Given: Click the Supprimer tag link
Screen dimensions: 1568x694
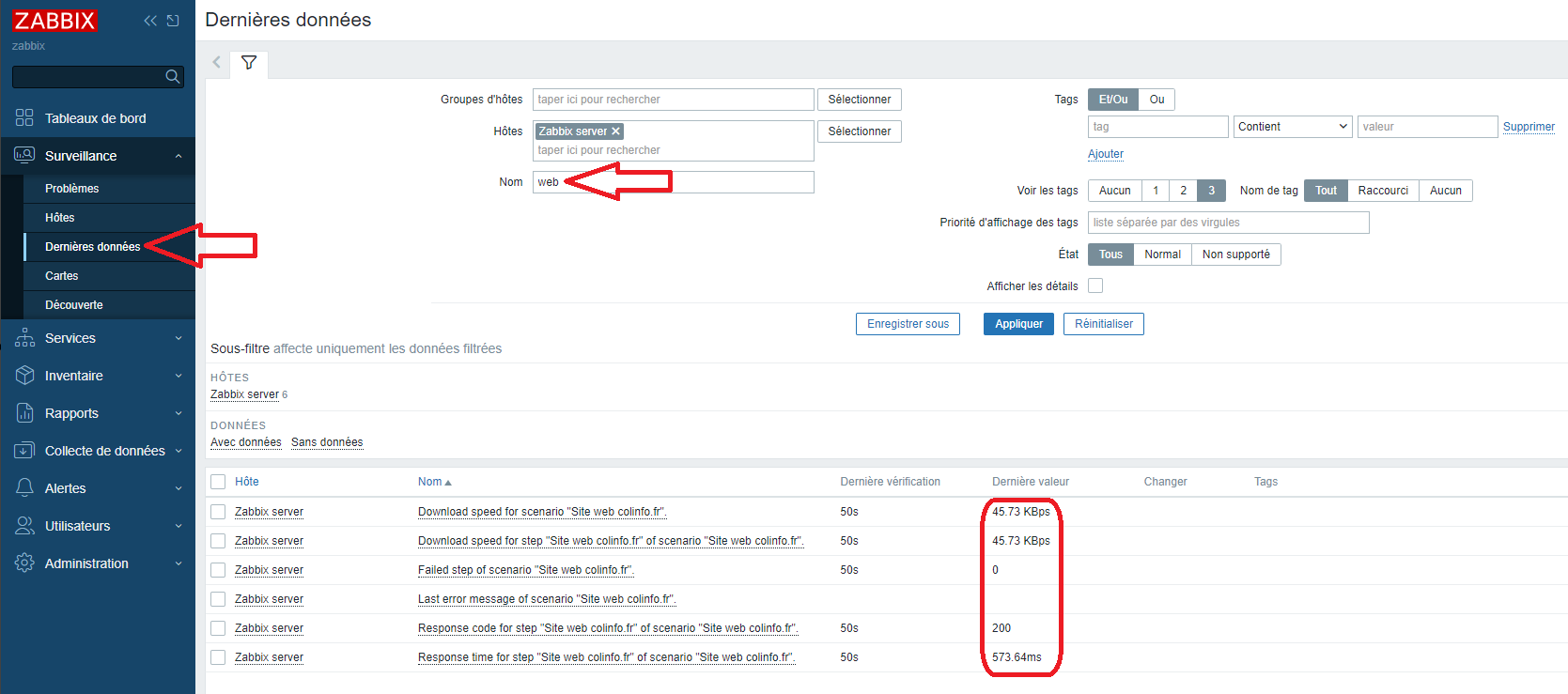Looking at the screenshot, I should click(1529, 127).
